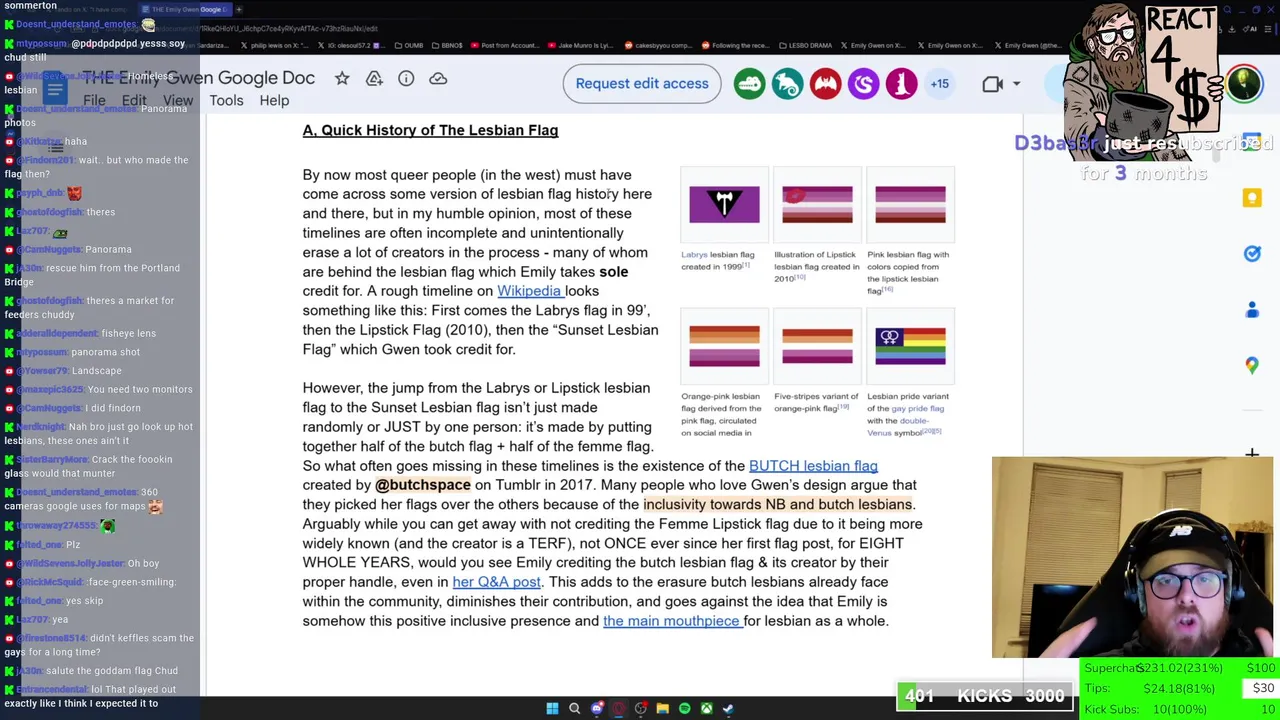
Task: Open the pink meerkat anonymous viewer avatar
Action: point(901,84)
